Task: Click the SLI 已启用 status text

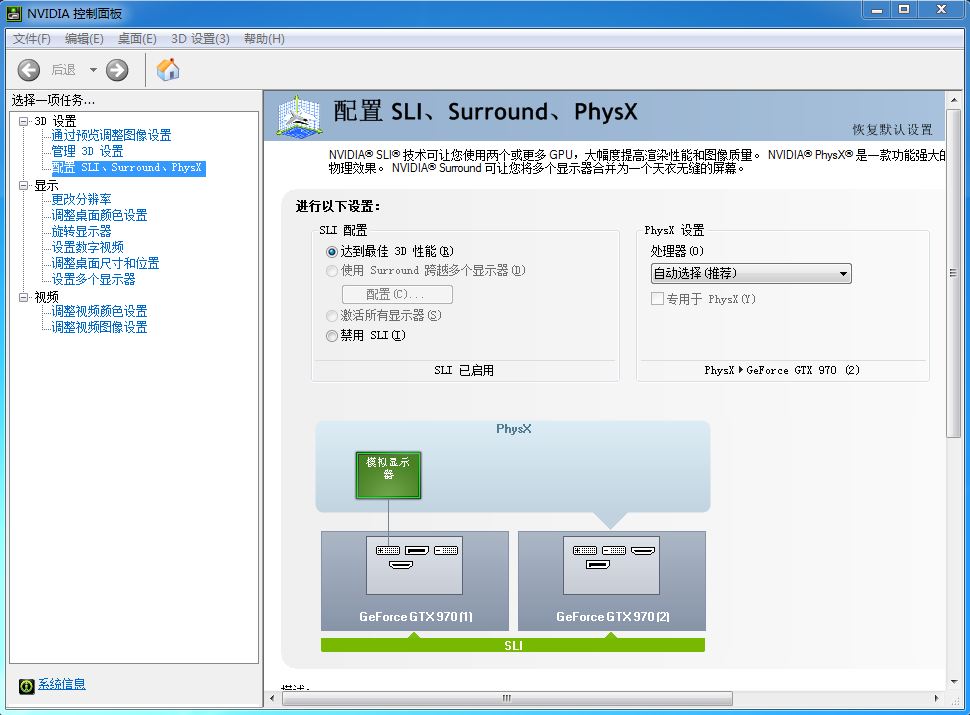Action: pos(464,370)
